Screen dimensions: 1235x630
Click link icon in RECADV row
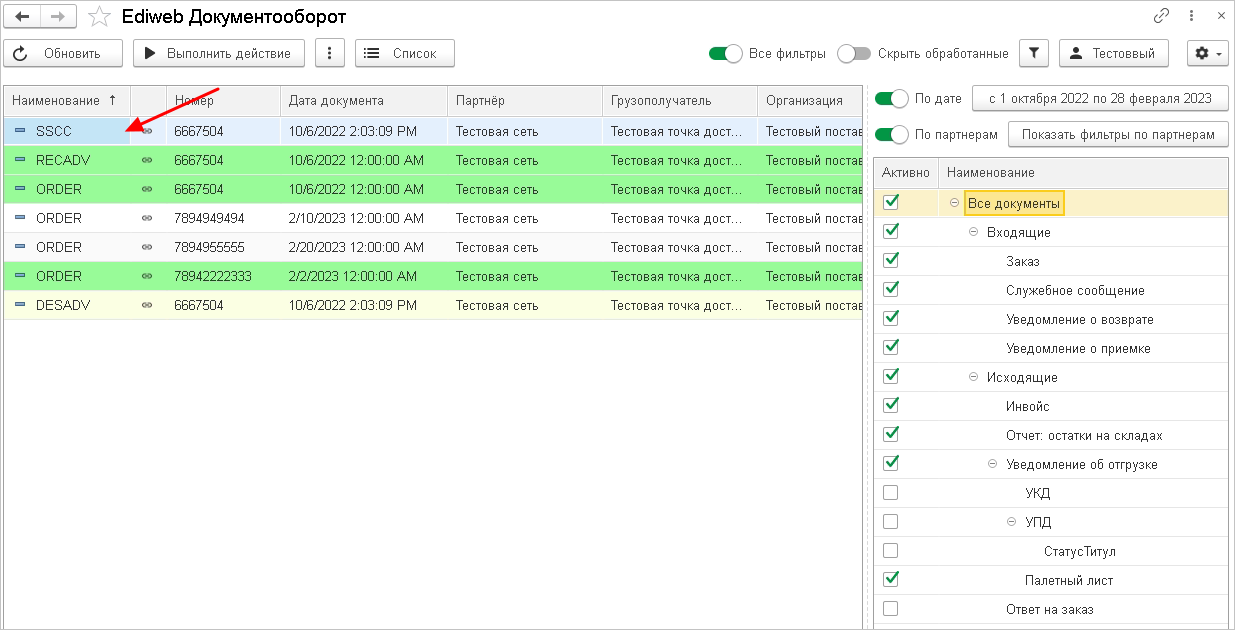click(x=147, y=160)
